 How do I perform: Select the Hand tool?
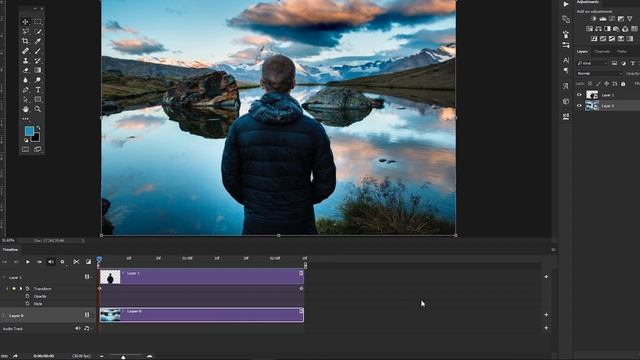(x=25, y=109)
